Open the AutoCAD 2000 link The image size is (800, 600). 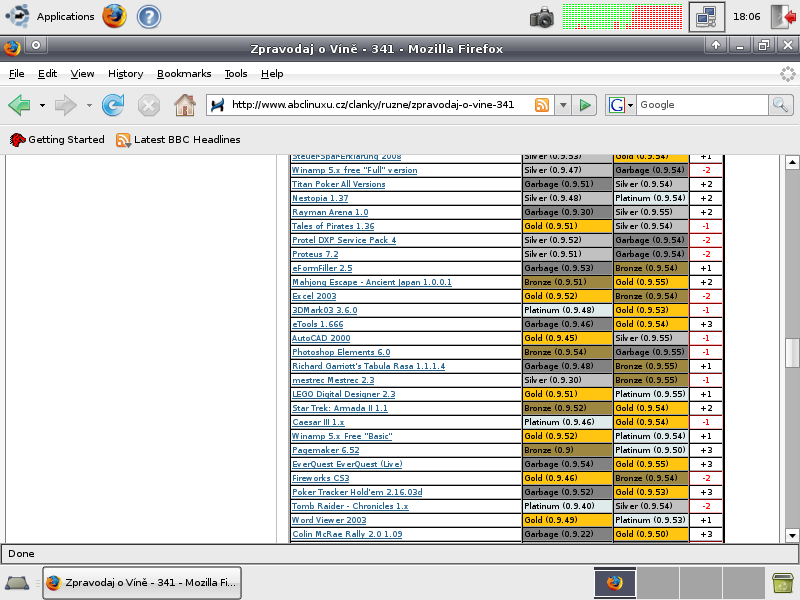pos(321,338)
